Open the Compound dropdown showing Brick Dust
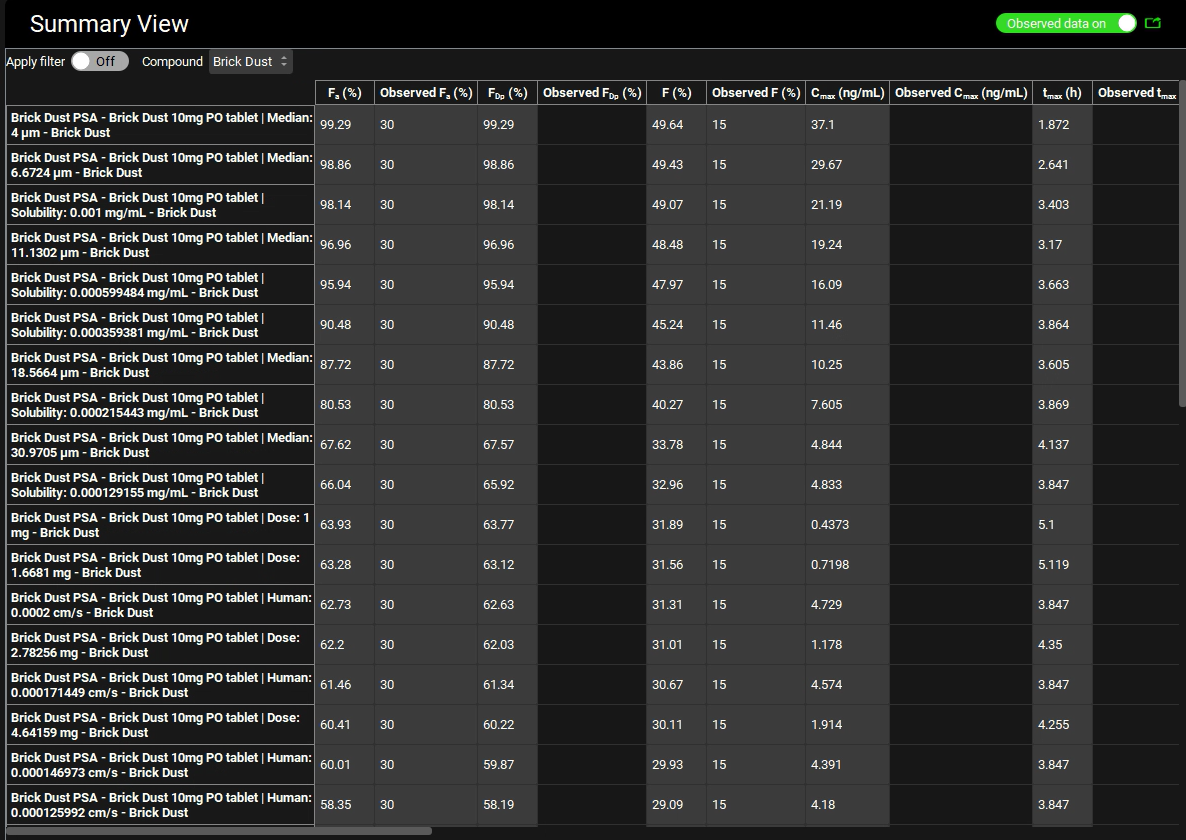The image size is (1186, 840). pyautogui.click(x=251, y=61)
